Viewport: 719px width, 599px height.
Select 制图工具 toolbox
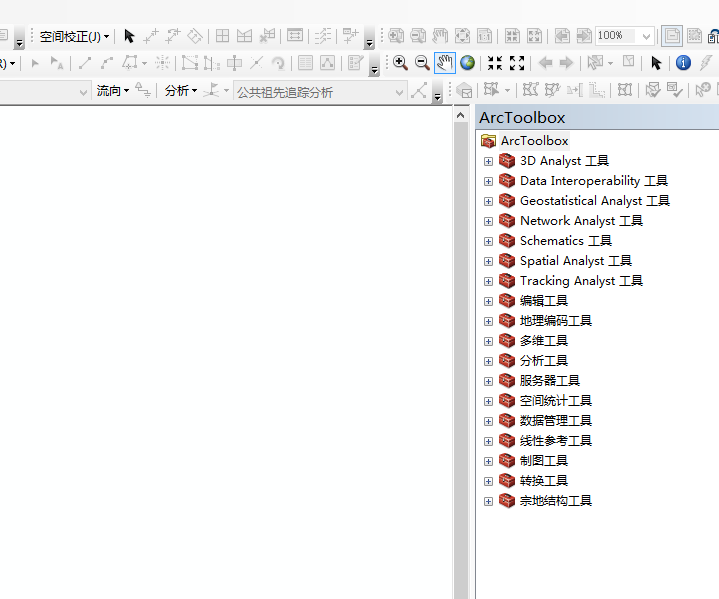pyautogui.click(x=544, y=461)
